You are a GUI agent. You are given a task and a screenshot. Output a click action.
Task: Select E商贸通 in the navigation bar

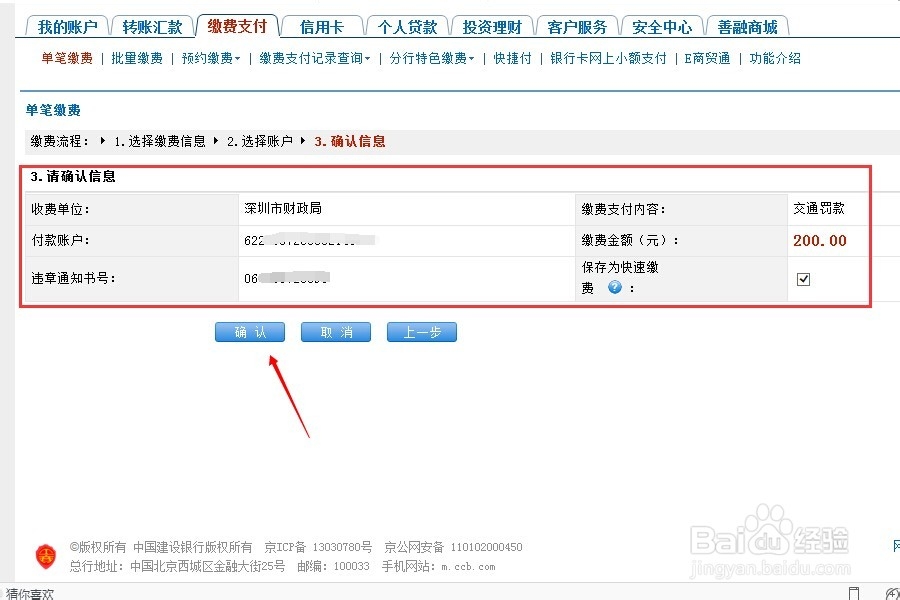706,59
